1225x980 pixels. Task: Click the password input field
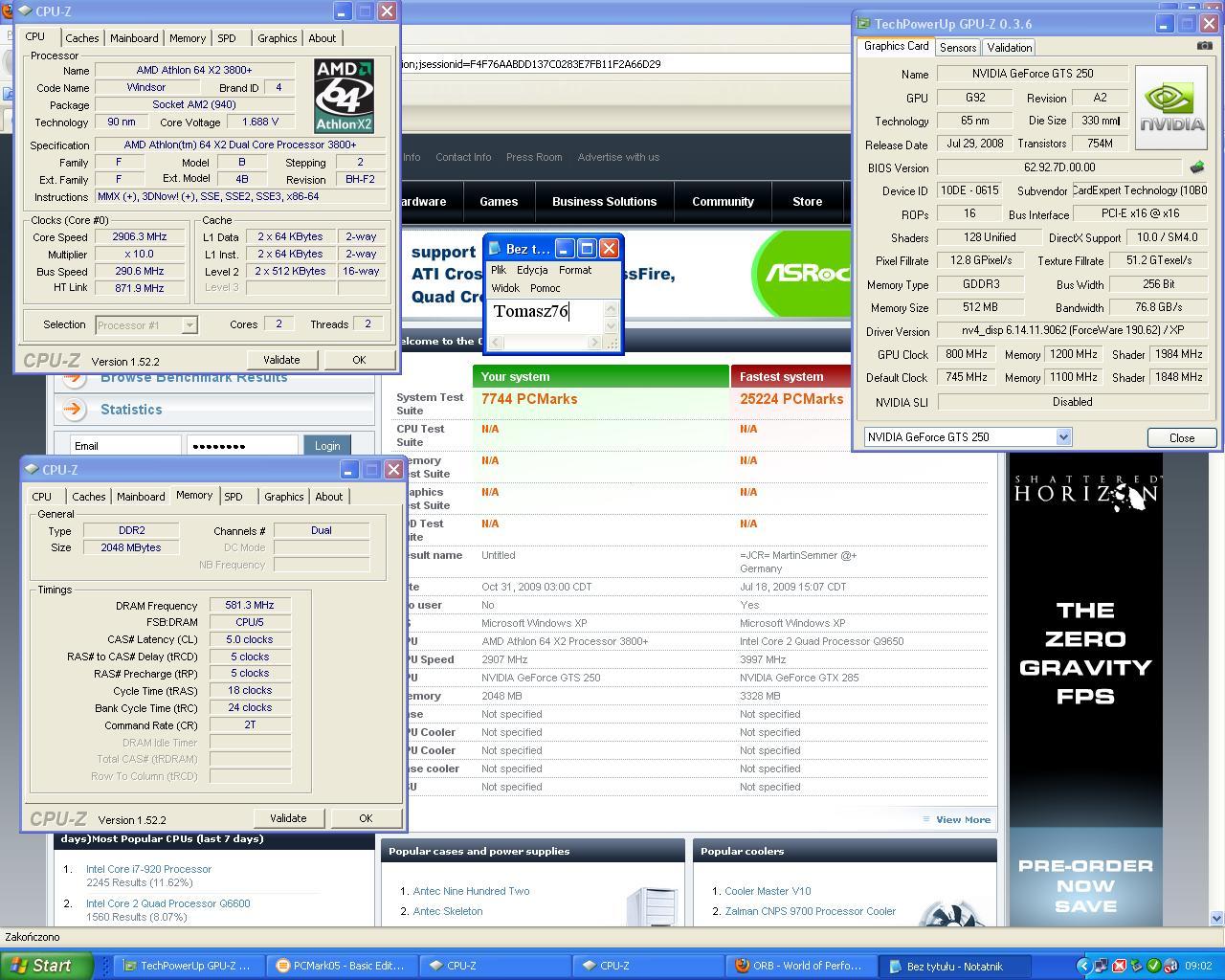point(242,446)
